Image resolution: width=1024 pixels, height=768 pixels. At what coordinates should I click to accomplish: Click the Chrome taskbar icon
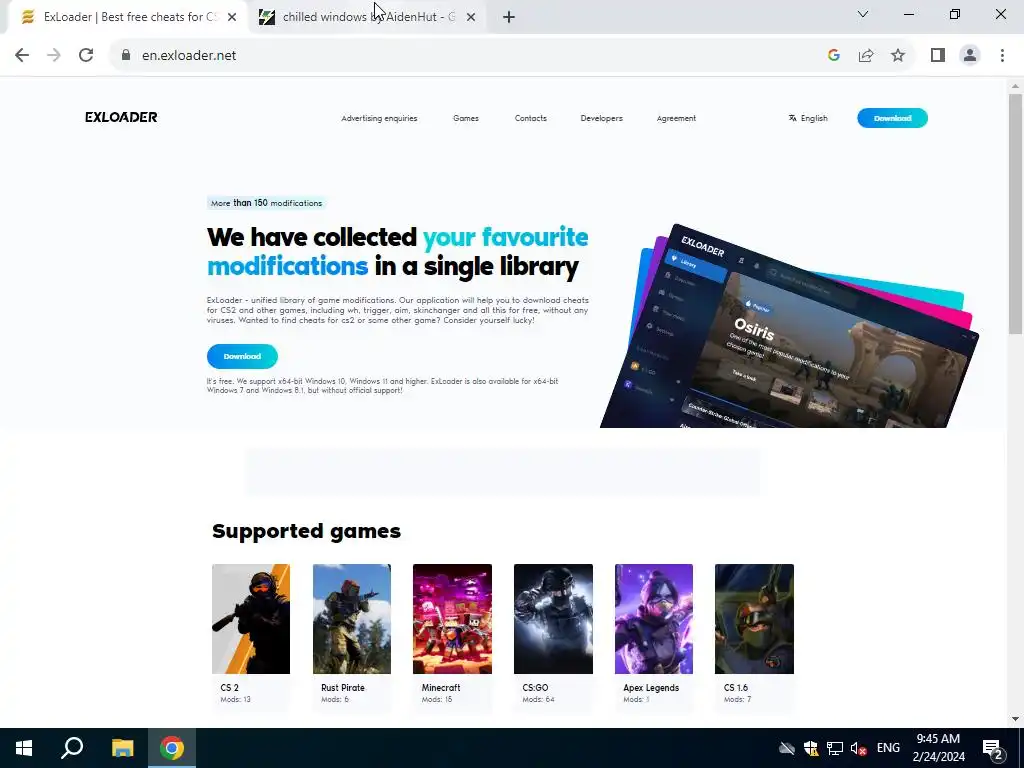[x=172, y=748]
